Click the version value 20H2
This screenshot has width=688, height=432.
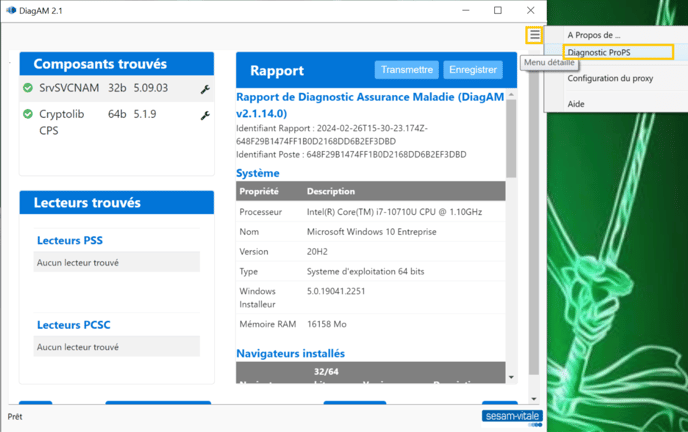317,252
